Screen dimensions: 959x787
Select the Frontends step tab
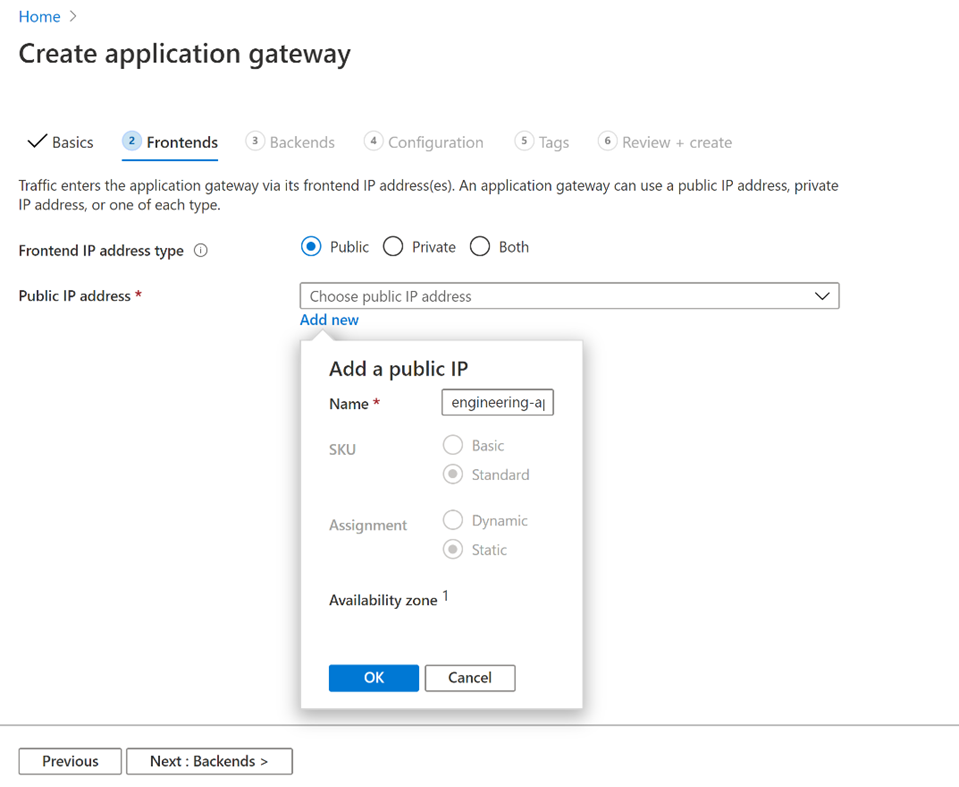(170, 142)
